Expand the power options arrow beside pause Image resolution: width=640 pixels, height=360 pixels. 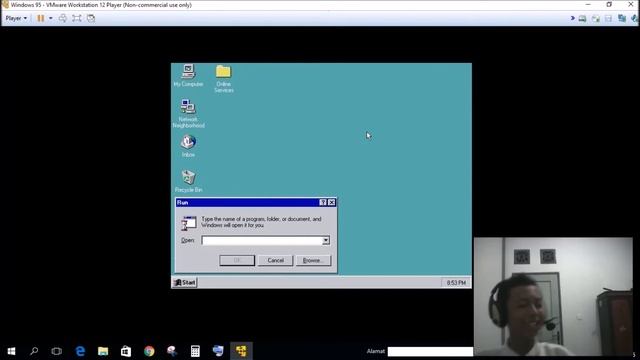tap(51, 18)
